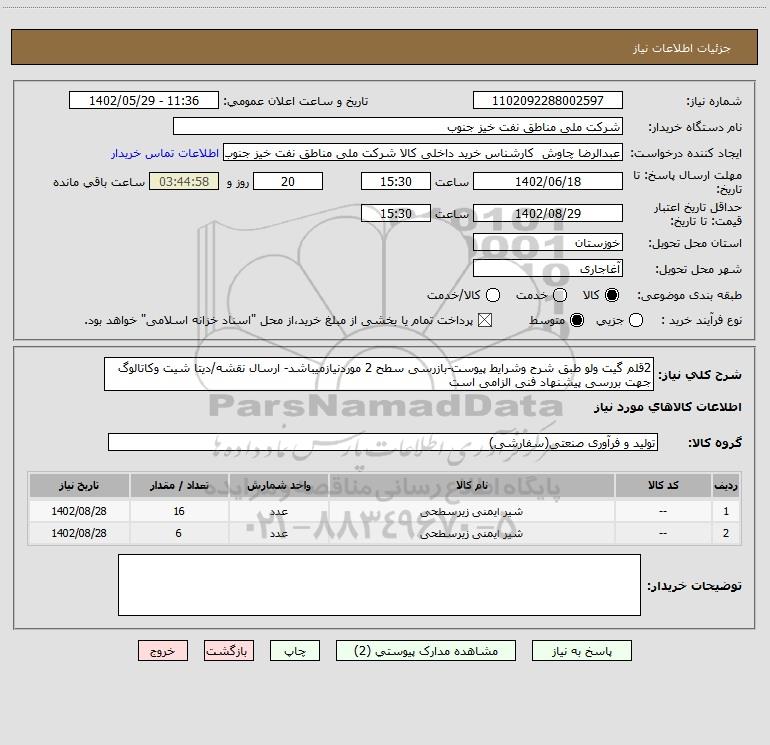Click the گروه کالا field
The height and width of the screenshot is (745, 770).
(382, 442)
